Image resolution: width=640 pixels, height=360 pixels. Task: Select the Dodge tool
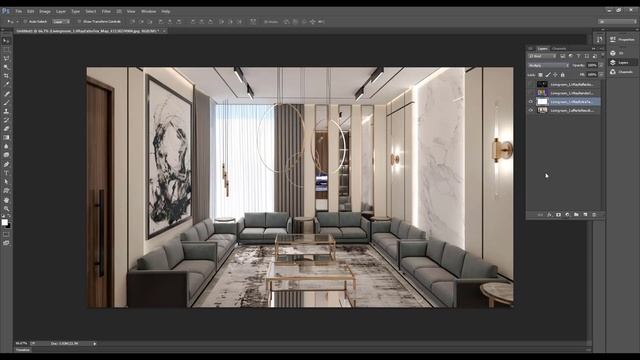6,155
